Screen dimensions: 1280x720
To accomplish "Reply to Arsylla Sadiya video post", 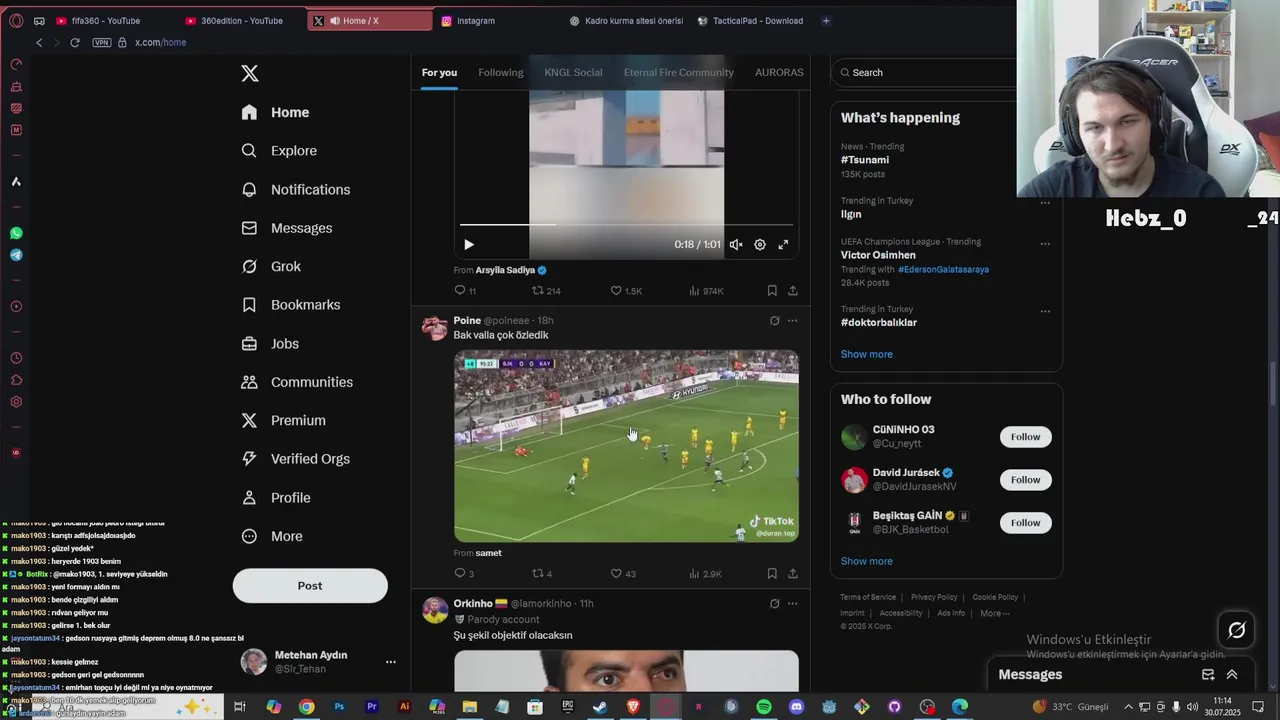I will (x=465, y=291).
